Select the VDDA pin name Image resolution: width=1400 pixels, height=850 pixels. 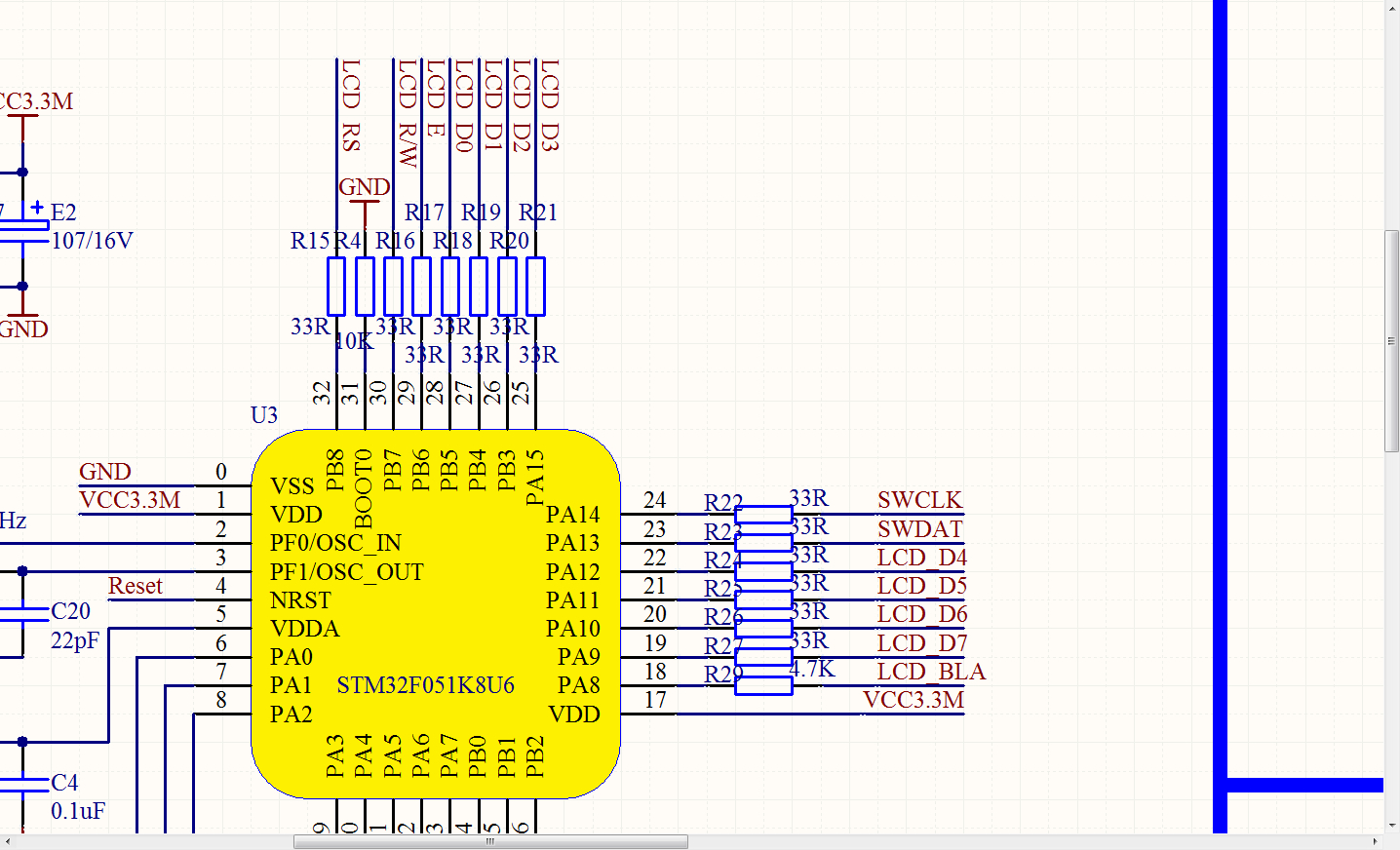point(305,629)
